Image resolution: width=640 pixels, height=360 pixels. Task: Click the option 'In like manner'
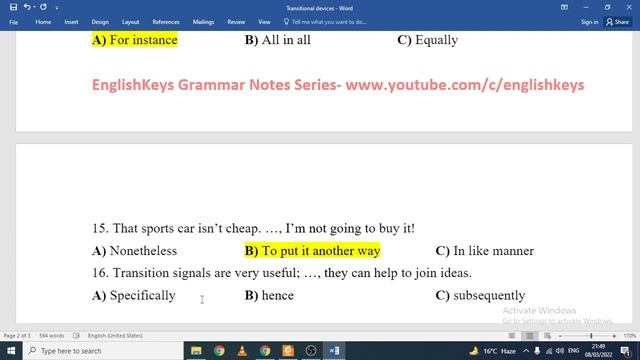(484, 251)
